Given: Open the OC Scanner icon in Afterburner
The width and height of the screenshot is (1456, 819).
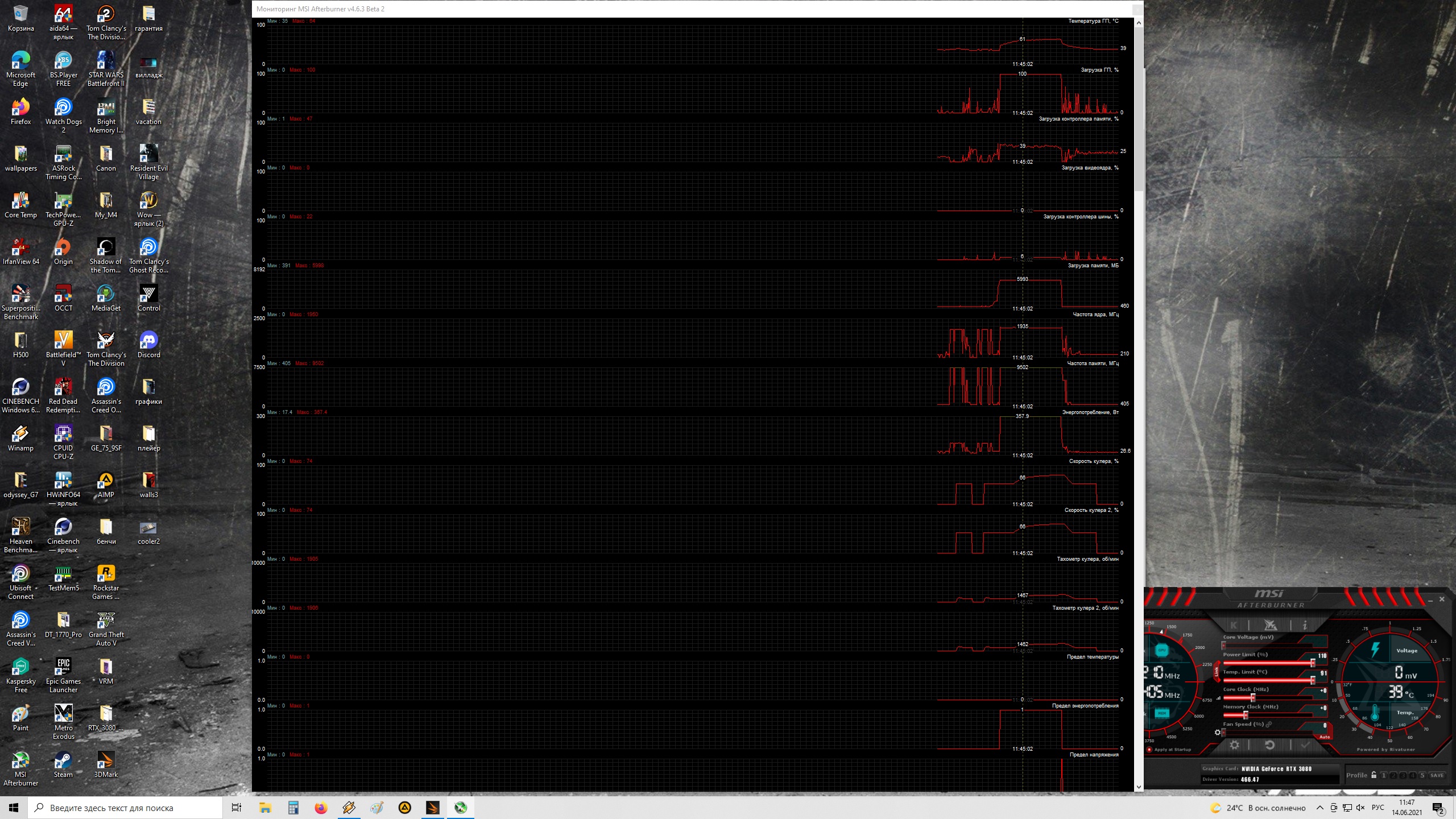Looking at the screenshot, I should tap(1270, 625).
